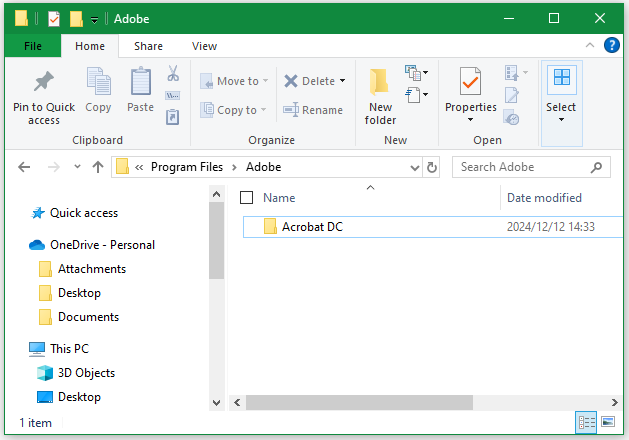Click the Properties checkmark icon in ribbon
Screen dimensions: 629x440
point(470,81)
